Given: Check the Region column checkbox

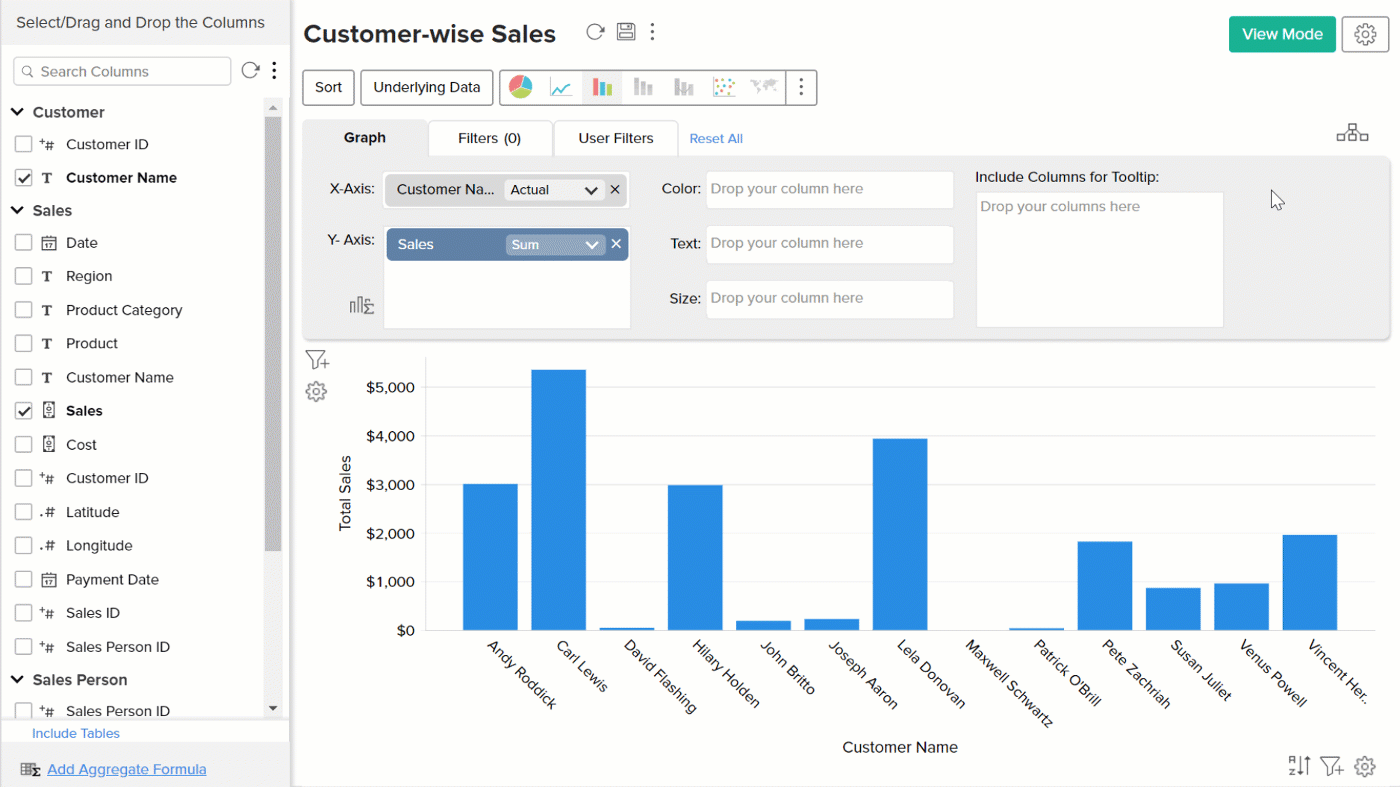Looking at the screenshot, I should pyautogui.click(x=24, y=276).
